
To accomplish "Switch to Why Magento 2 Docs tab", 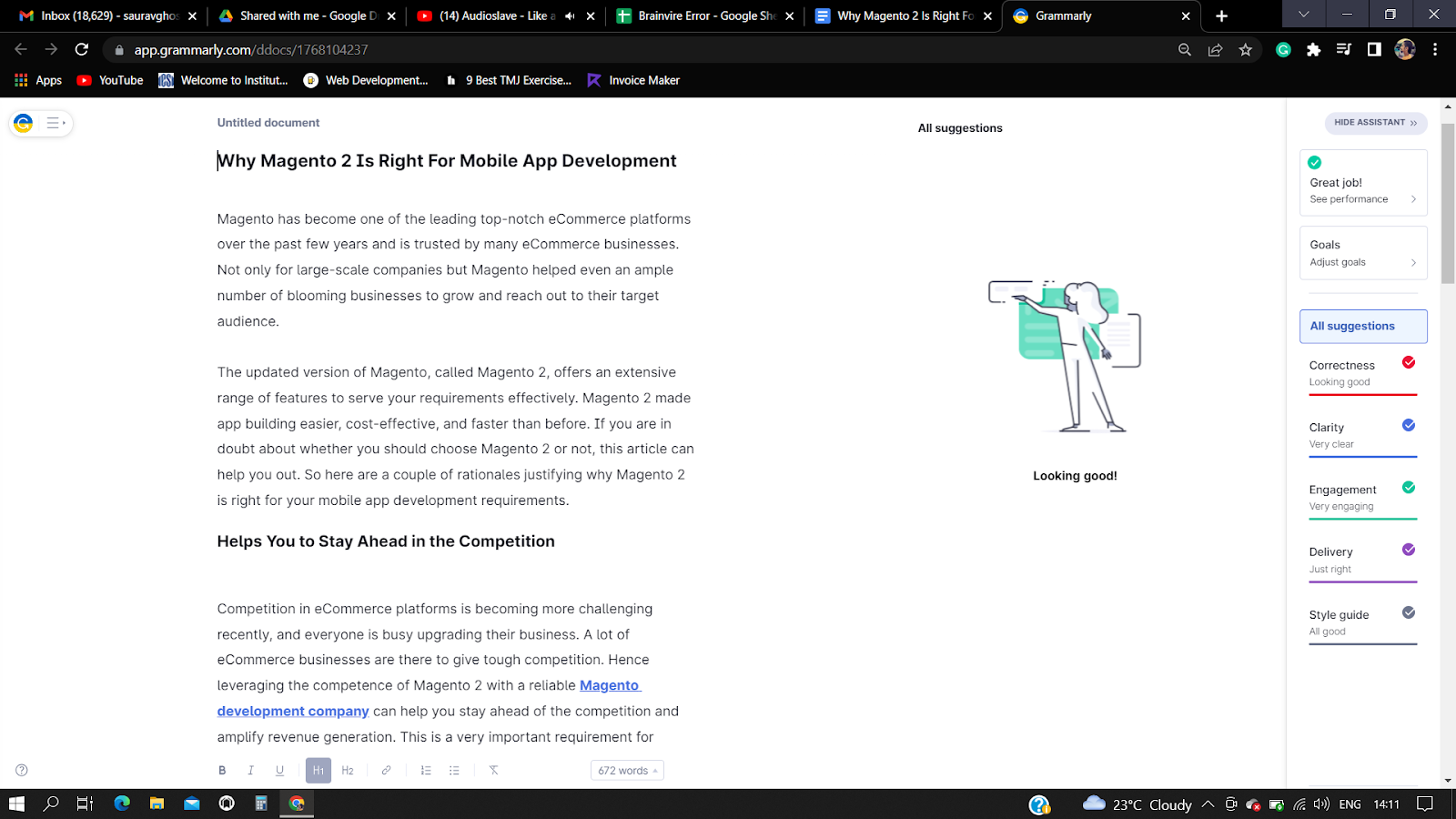I will (904, 15).
